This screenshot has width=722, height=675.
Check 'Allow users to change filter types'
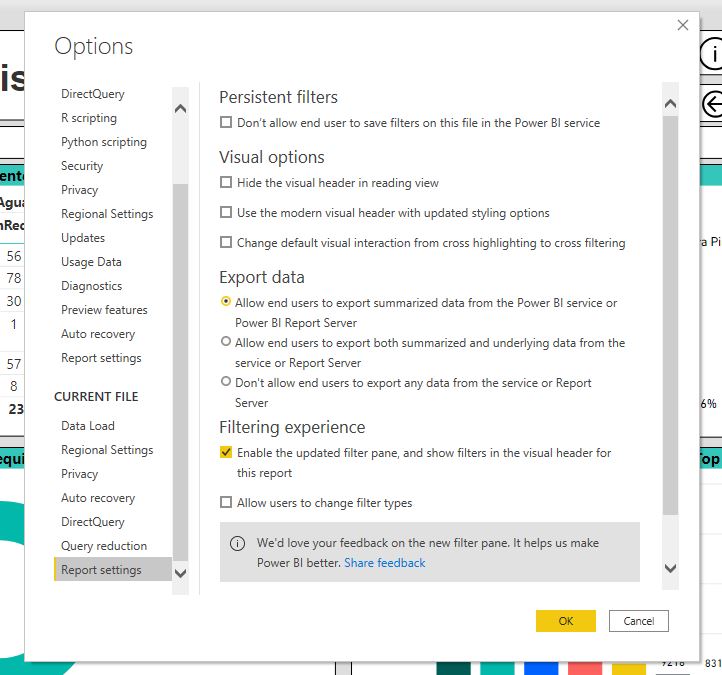coord(226,502)
